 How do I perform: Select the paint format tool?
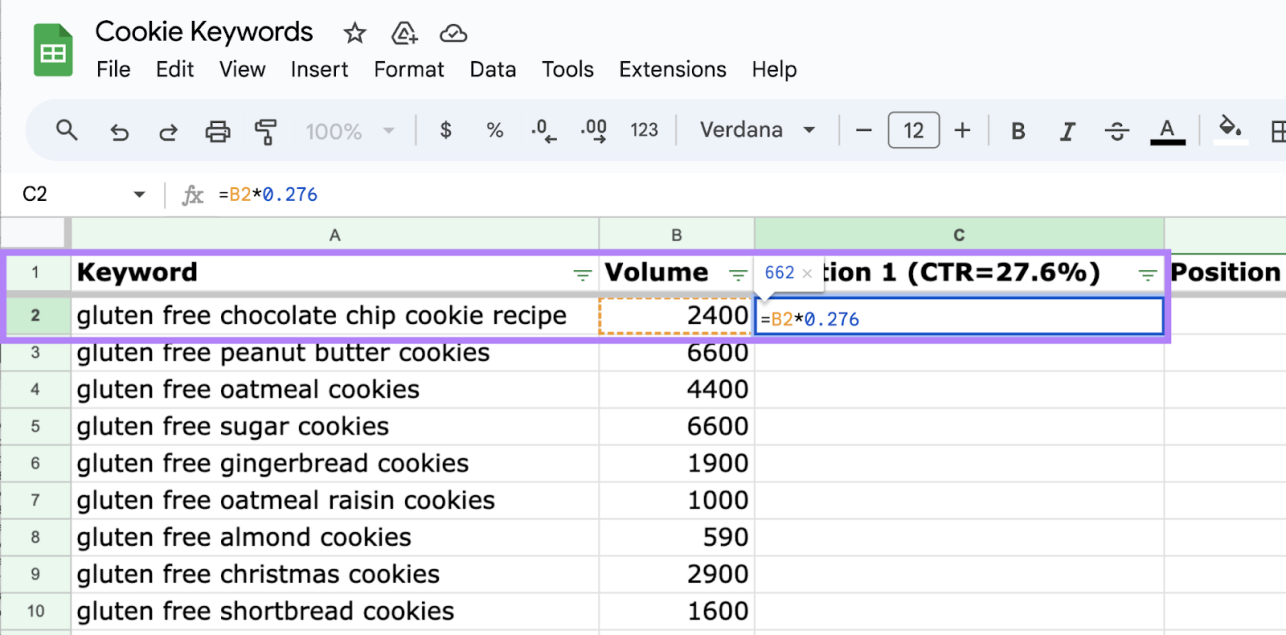click(266, 131)
